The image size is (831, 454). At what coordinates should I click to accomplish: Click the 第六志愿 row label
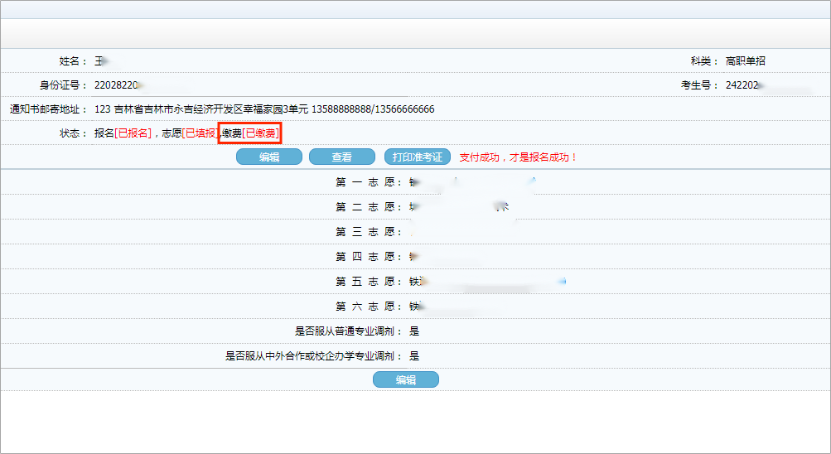coord(368,306)
